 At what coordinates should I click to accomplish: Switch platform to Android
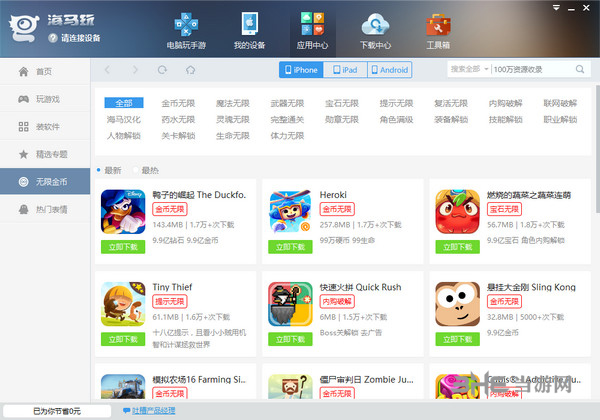pos(390,70)
